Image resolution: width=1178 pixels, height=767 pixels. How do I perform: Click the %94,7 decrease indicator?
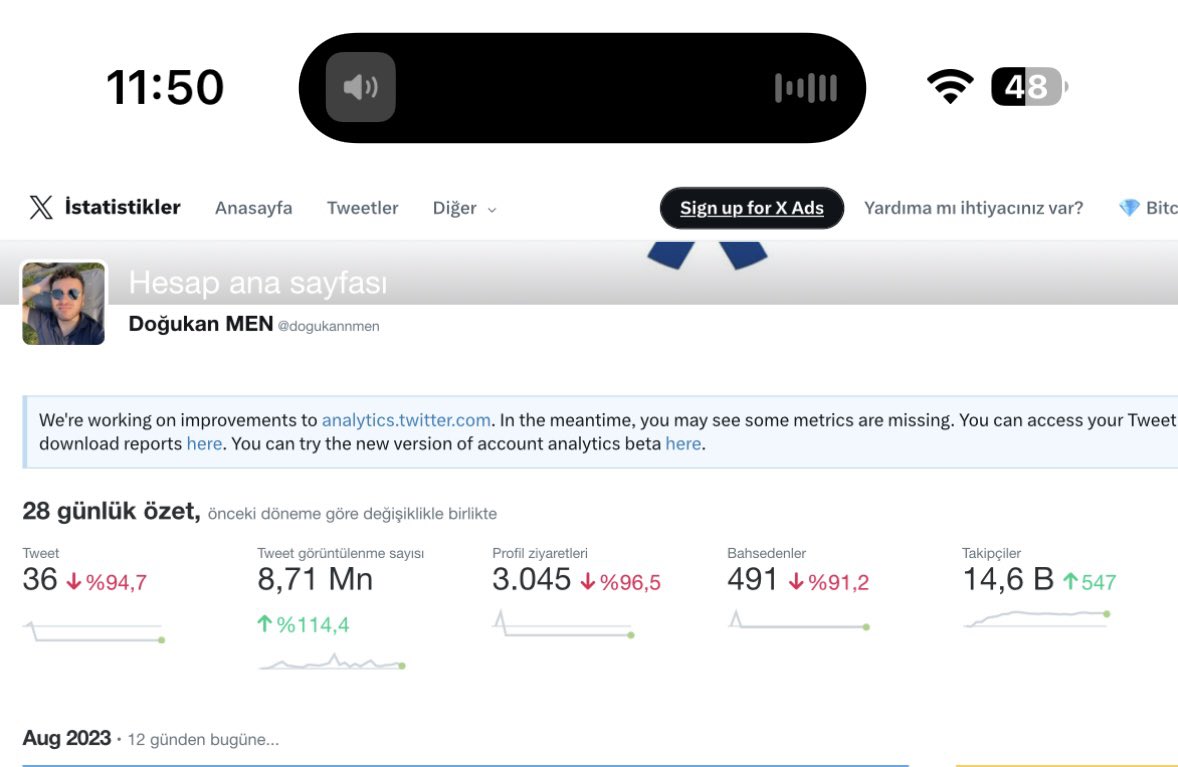(107, 582)
